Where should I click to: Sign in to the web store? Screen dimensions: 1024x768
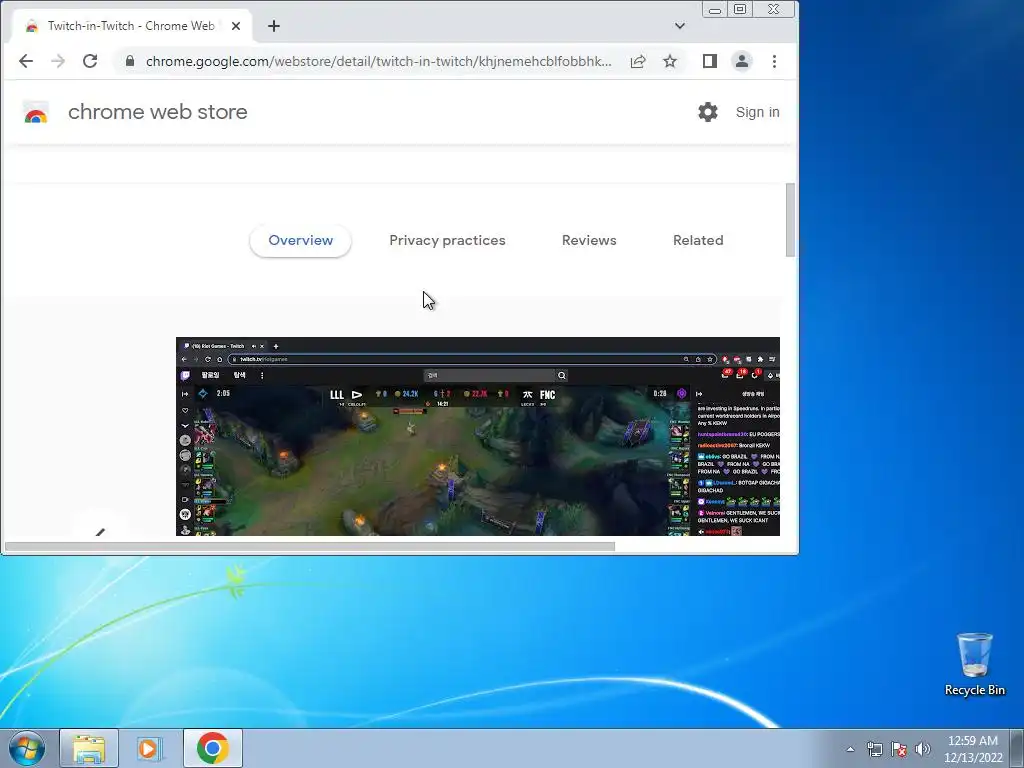coord(758,112)
